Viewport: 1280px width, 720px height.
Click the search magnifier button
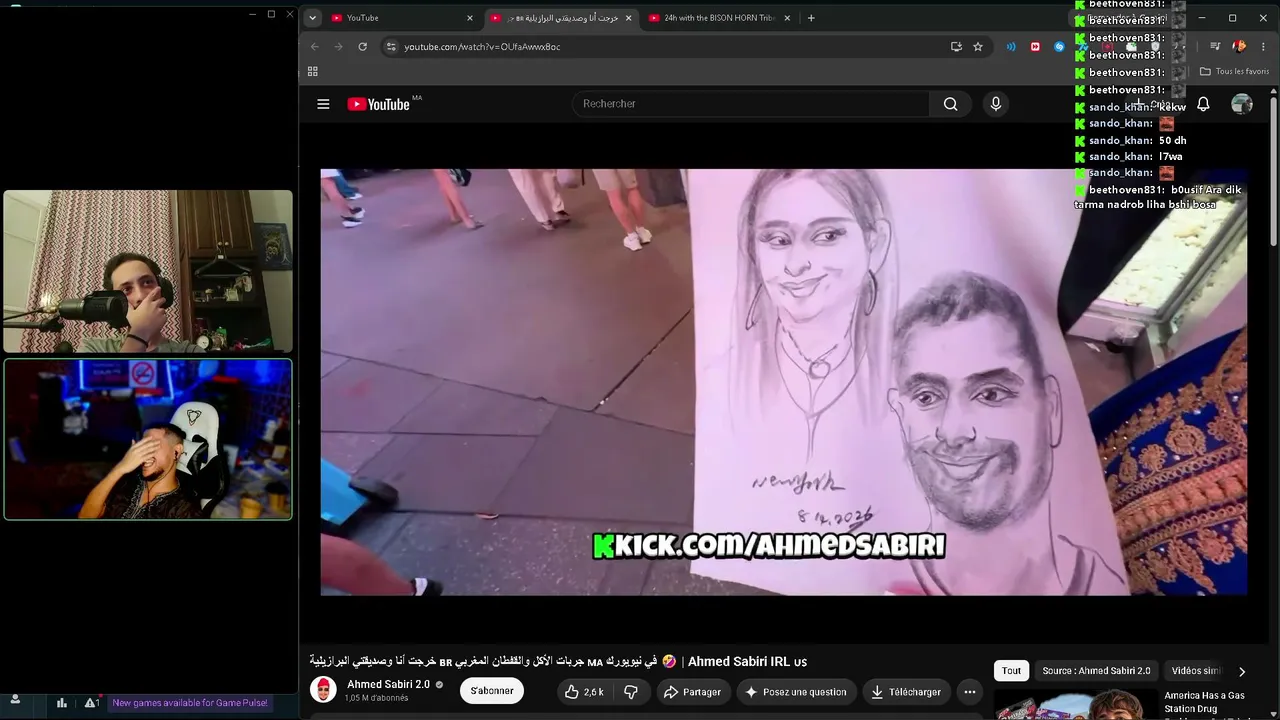[950, 104]
